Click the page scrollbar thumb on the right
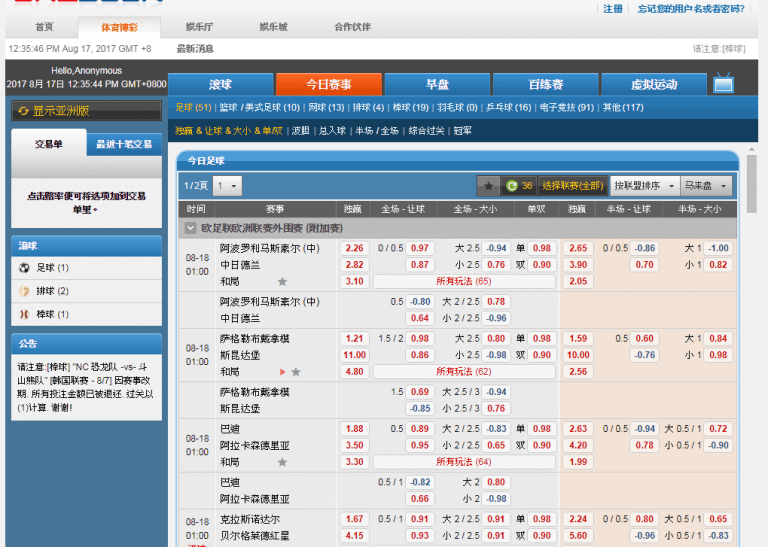Image resolution: width=768 pixels, height=547 pixels. (x=752, y=184)
